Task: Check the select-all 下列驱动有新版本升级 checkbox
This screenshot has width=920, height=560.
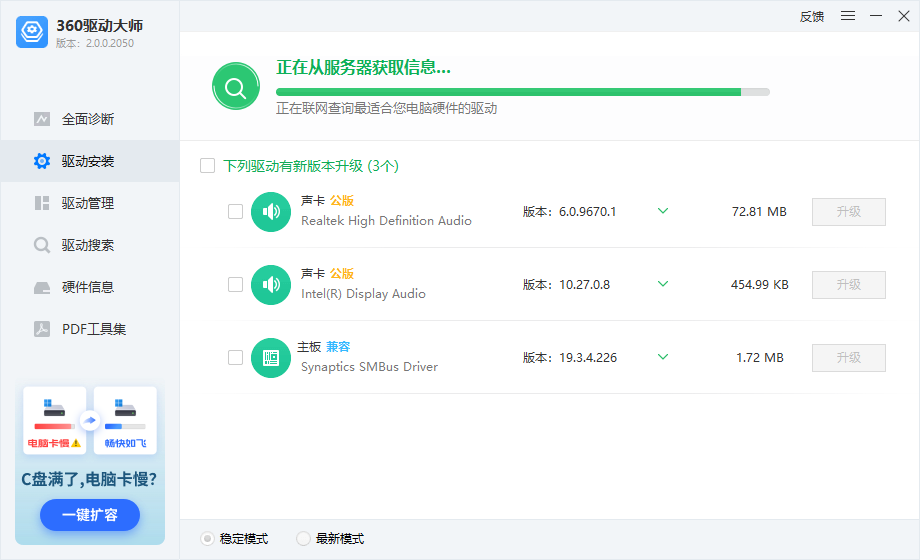Action: pos(208,166)
